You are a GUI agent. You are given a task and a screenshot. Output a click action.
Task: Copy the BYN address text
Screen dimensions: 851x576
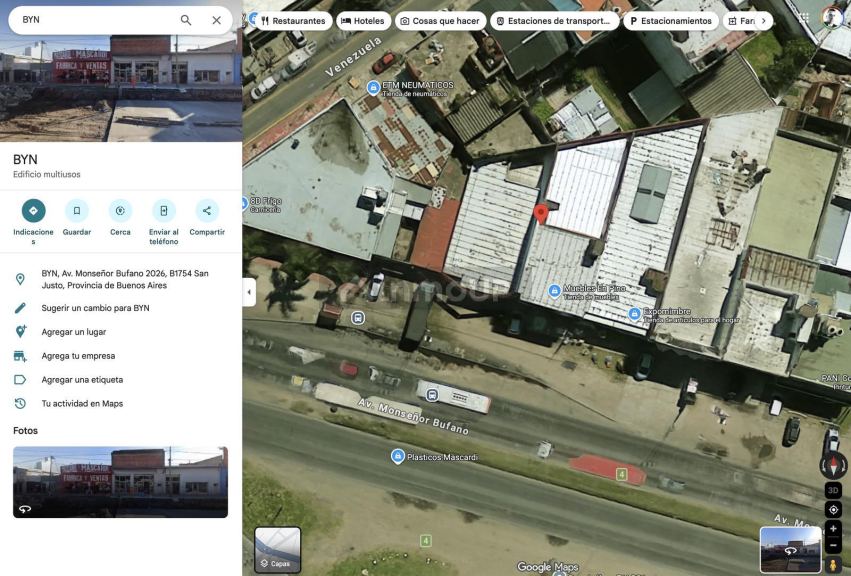pyautogui.click(x=125, y=279)
